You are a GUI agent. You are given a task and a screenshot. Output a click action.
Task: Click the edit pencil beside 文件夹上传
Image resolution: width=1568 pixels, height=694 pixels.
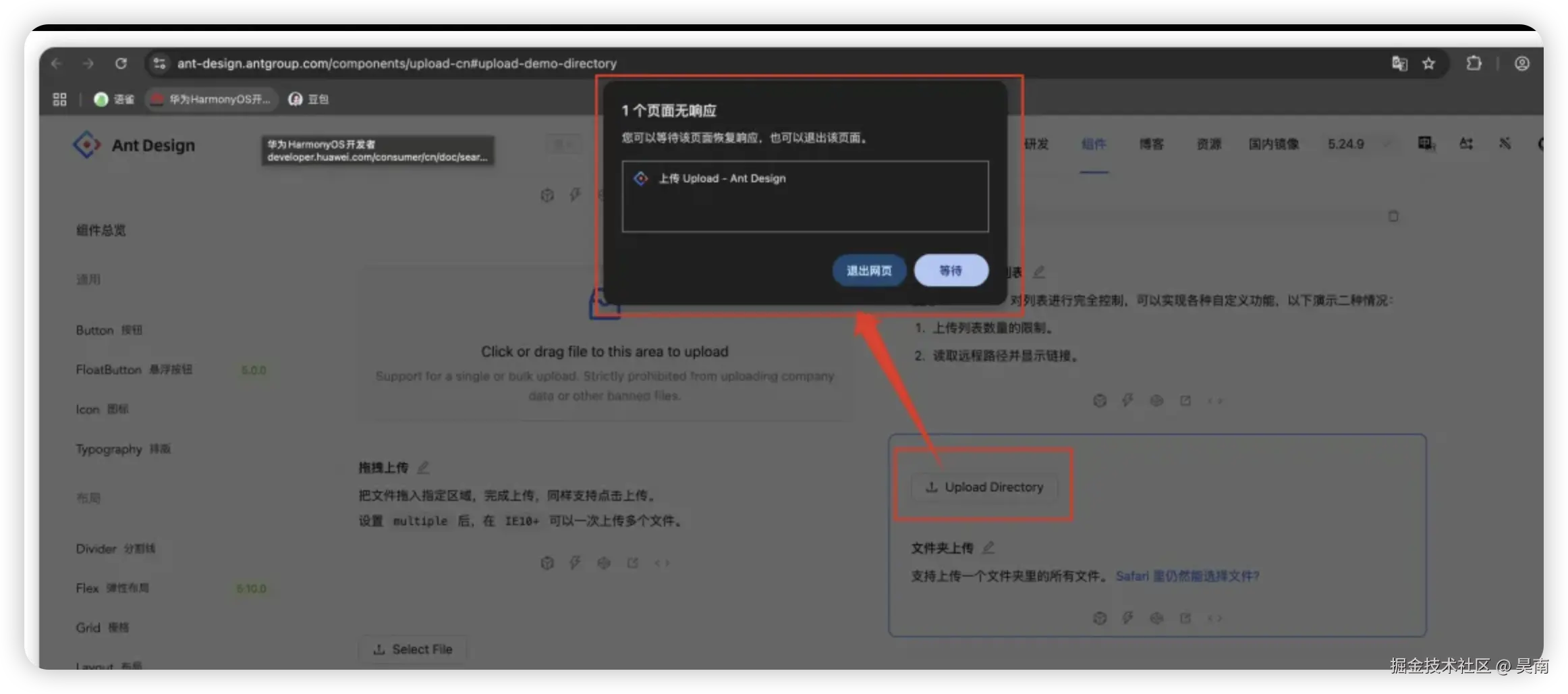pos(988,548)
